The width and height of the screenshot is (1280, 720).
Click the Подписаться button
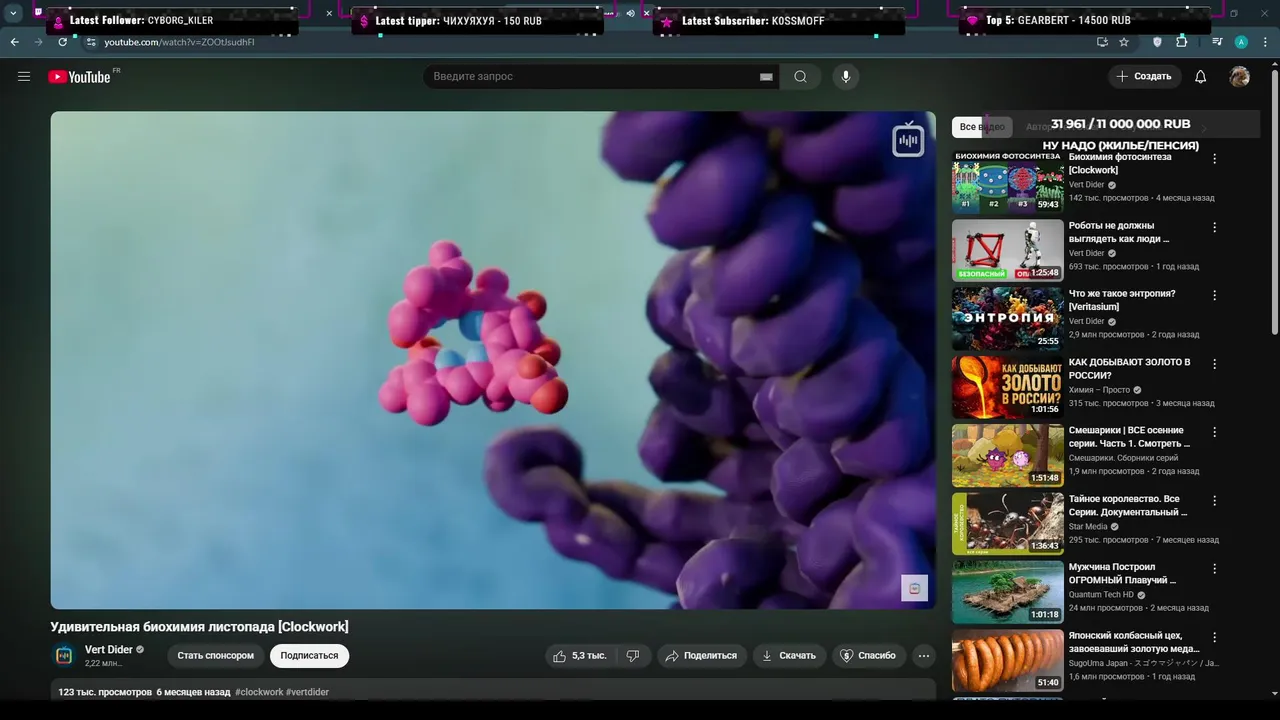point(309,656)
